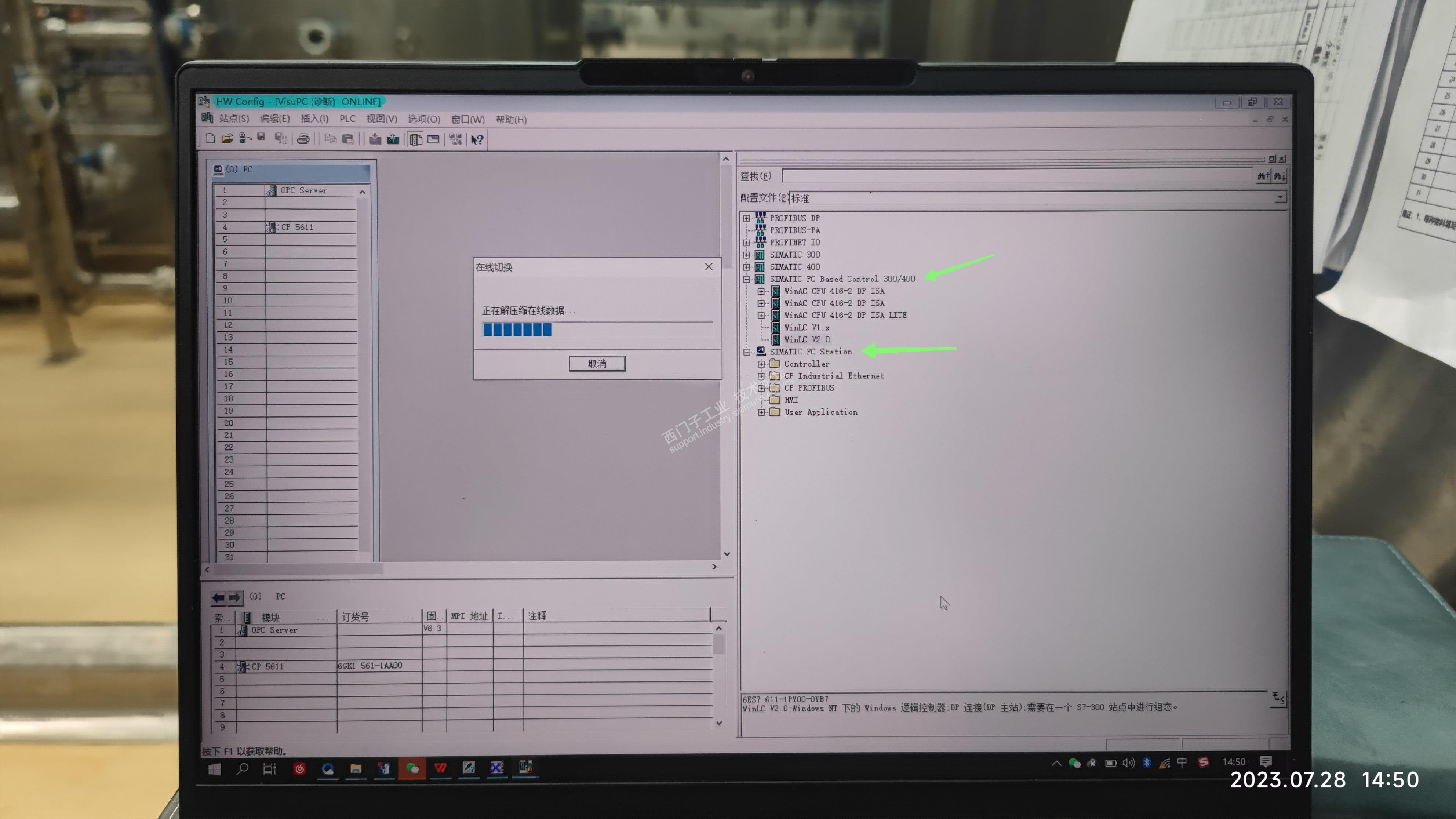Expand the CP Industrial Ethernet folder
The height and width of the screenshot is (819, 1456).
coord(761,376)
